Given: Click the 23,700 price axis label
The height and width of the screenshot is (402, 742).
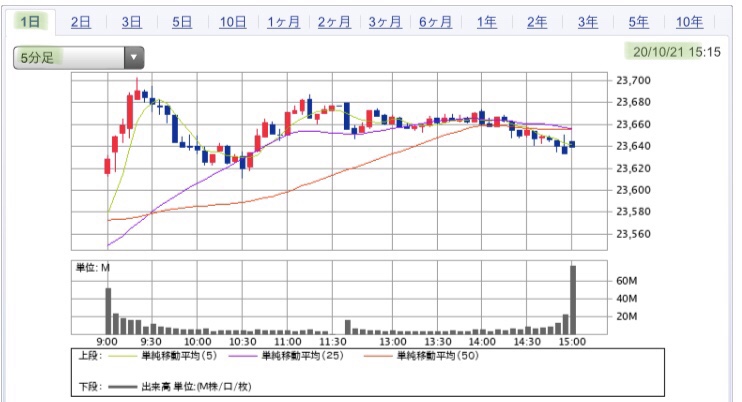Looking at the screenshot, I should coord(633,80).
